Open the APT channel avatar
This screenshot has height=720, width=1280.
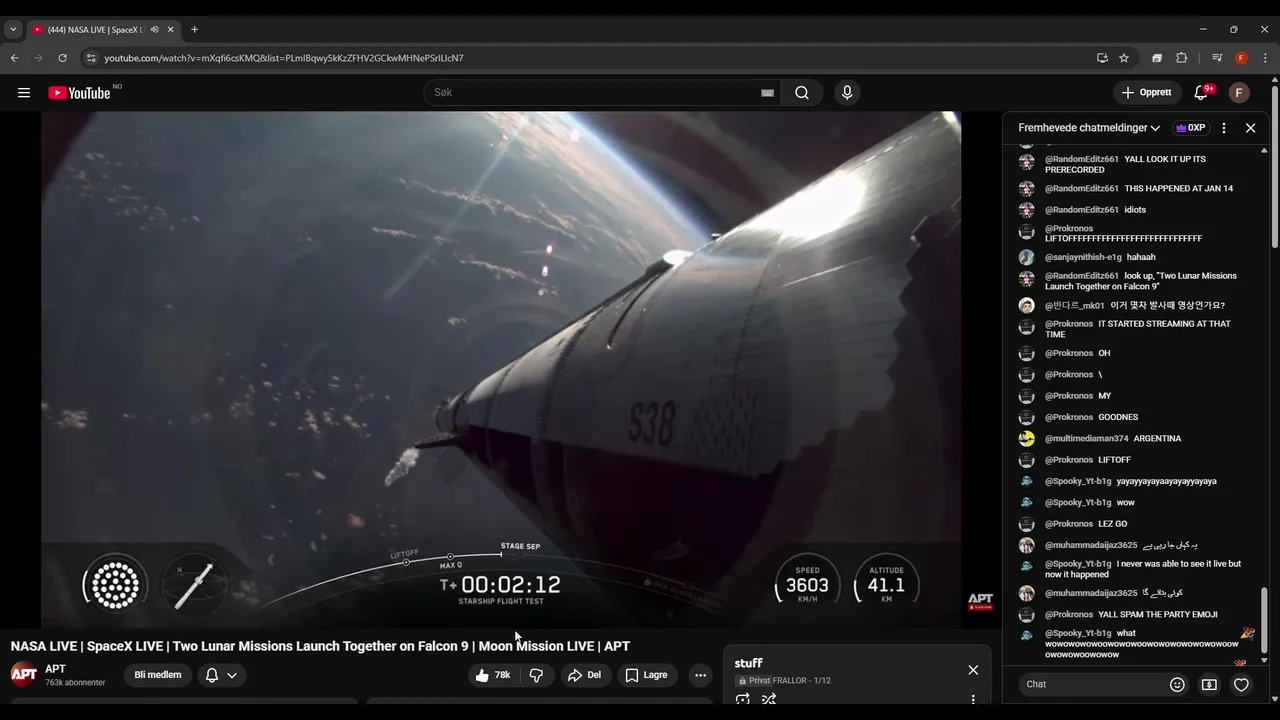(24, 674)
